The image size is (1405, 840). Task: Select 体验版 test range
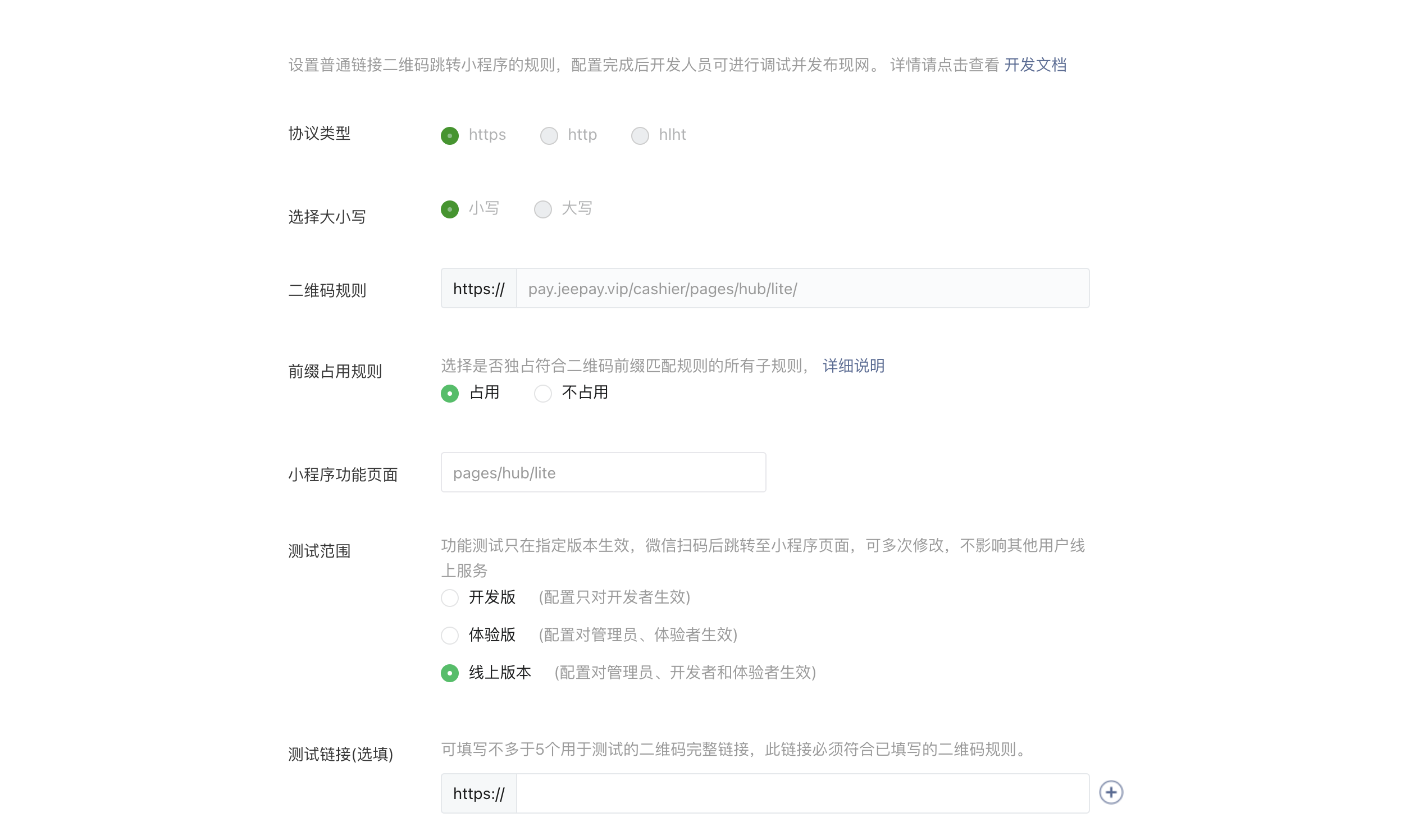click(449, 635)
